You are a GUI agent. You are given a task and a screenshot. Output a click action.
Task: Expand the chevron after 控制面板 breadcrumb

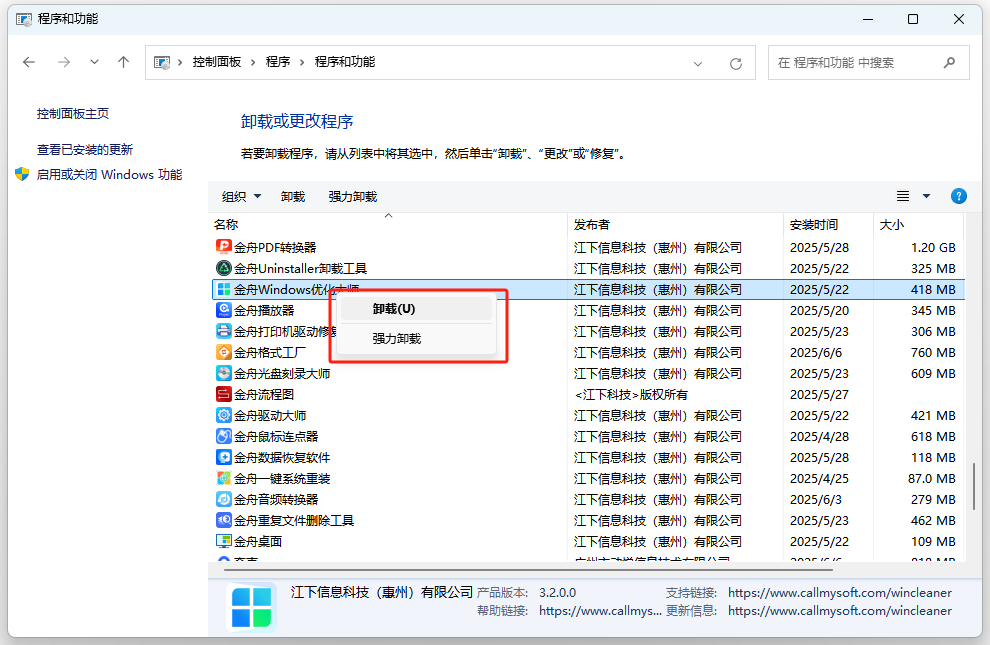point(253,62)
